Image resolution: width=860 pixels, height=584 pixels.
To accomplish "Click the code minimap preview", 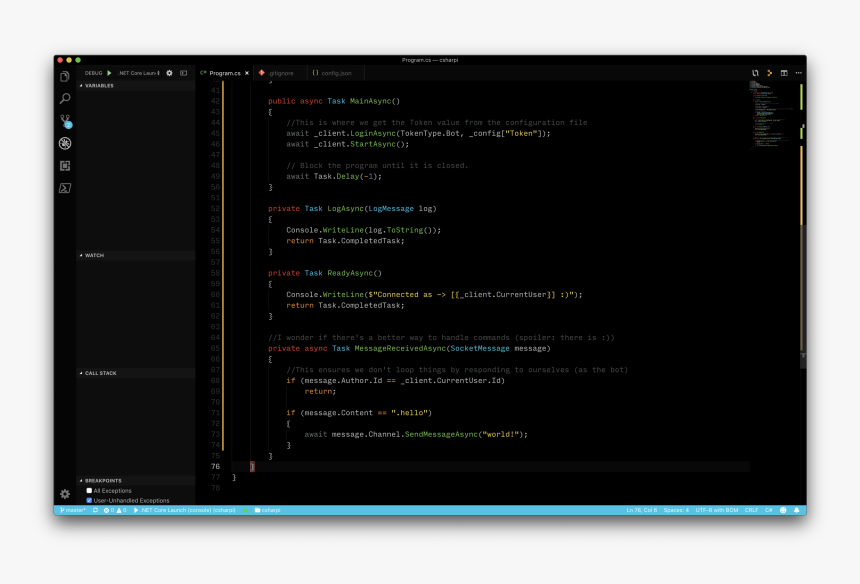I will [773, 115].
